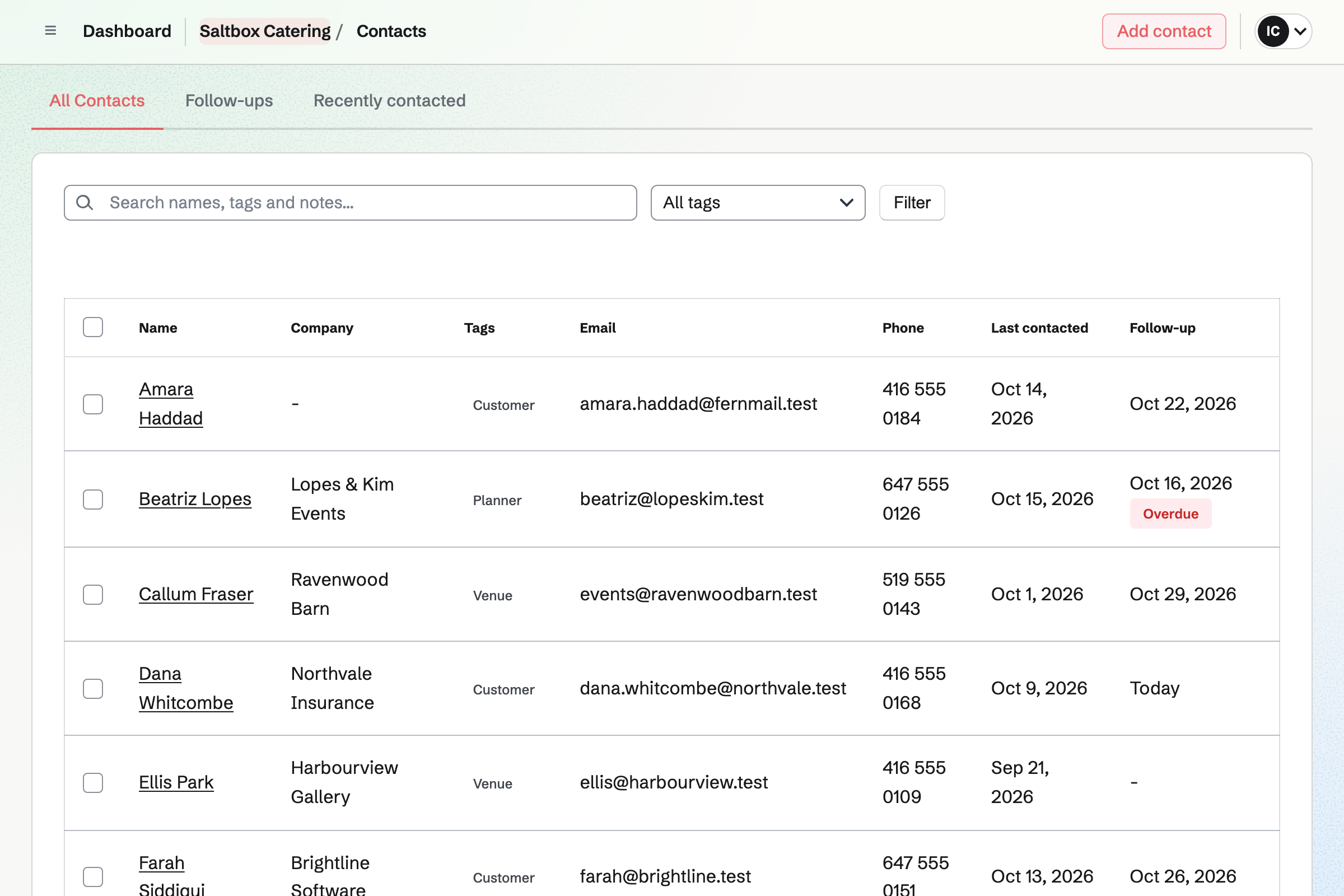Click email events@ravenwoodbarn.test
The image size is (1344, 896).
(698, 594)
